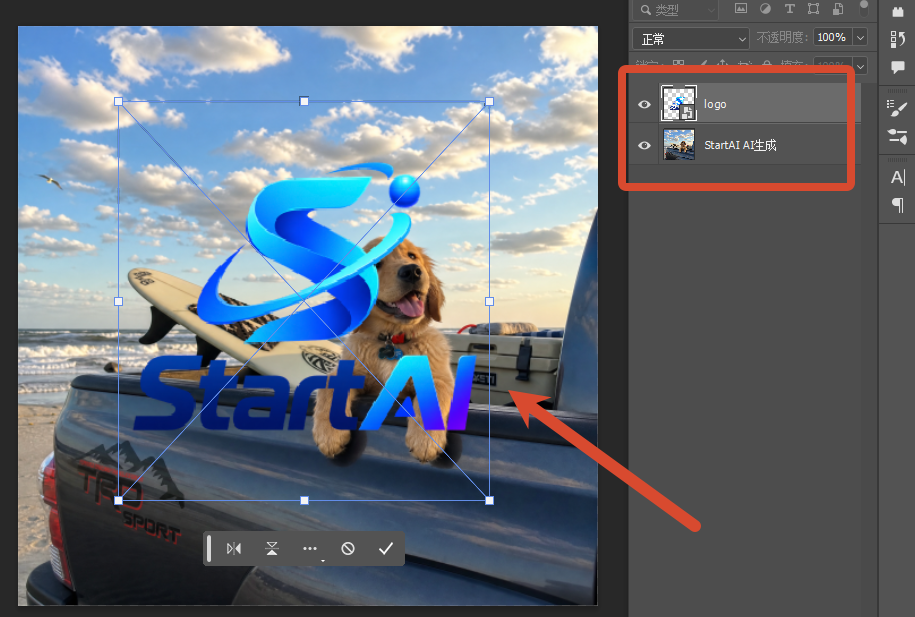The width and height of the screenshot is (915, 617).
Task: Toggle the layer filtering switch
Action: point(864,7)
